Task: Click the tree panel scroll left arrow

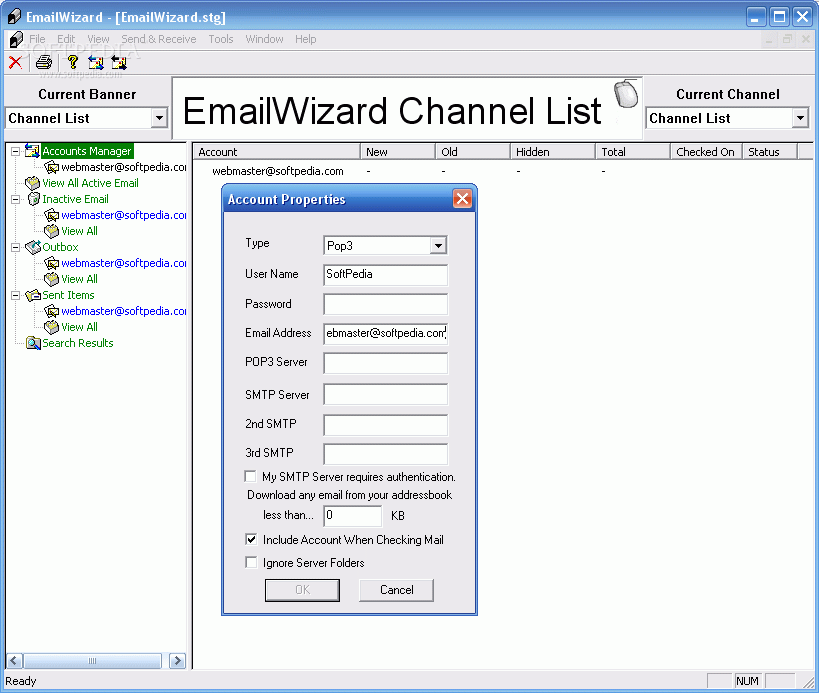Action: (x=14, y=661)
